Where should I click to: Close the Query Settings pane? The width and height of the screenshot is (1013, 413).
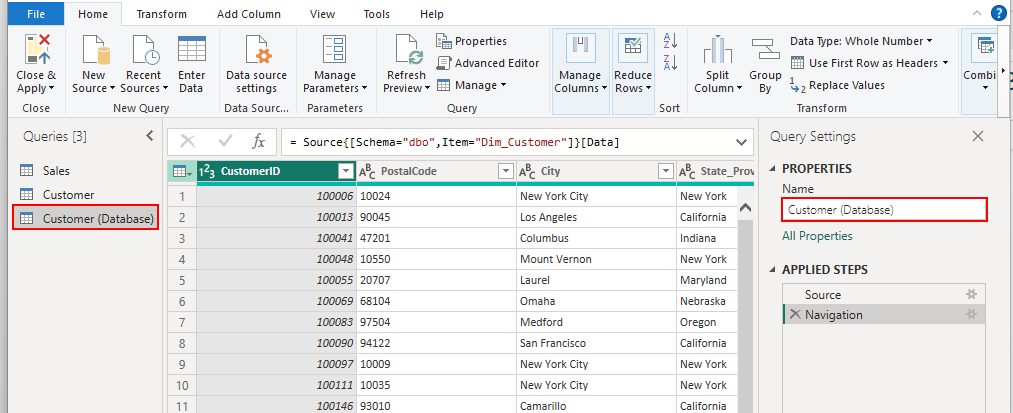coord(978,136)
